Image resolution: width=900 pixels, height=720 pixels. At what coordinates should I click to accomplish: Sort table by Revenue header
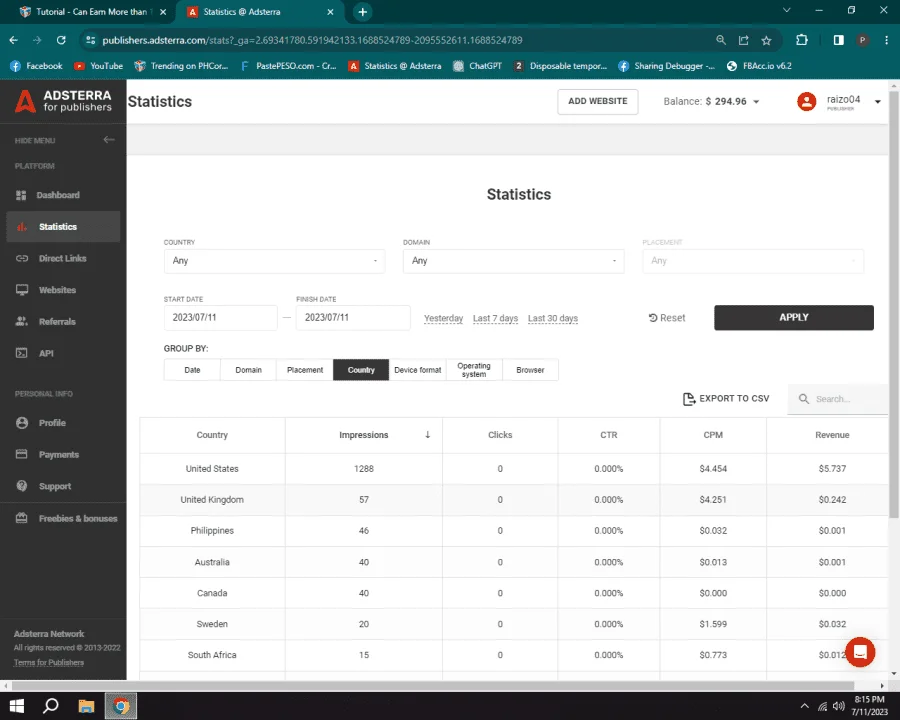(x=832, y=435)
